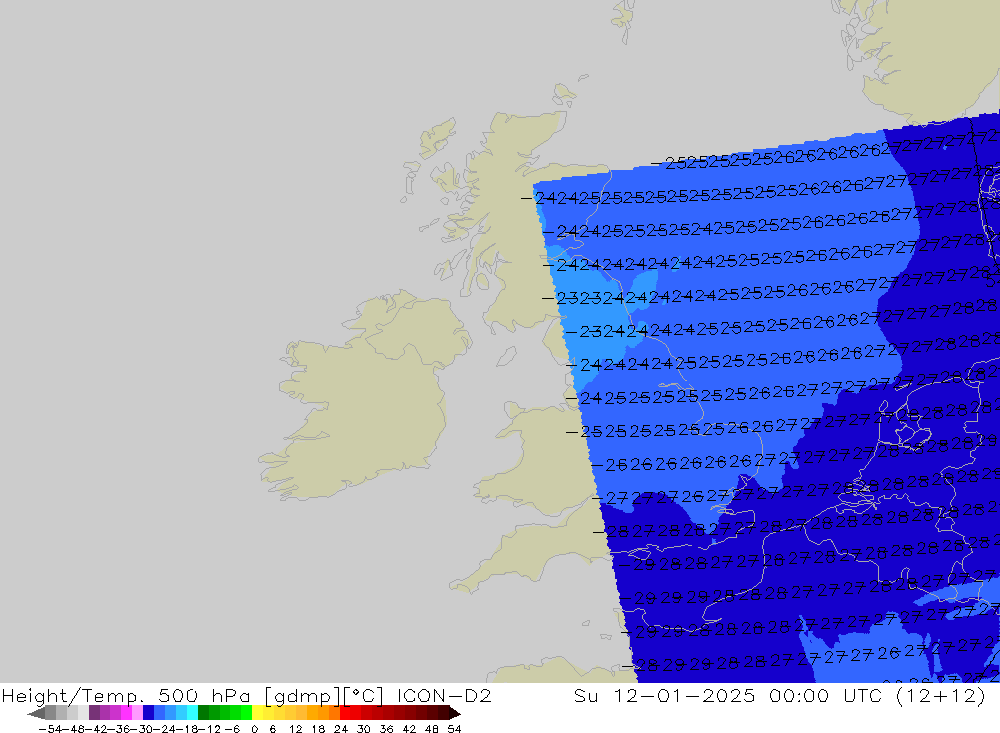Click the legend scale label '-54'
This screenshot has width=1000, height=733.
point(50,729)
